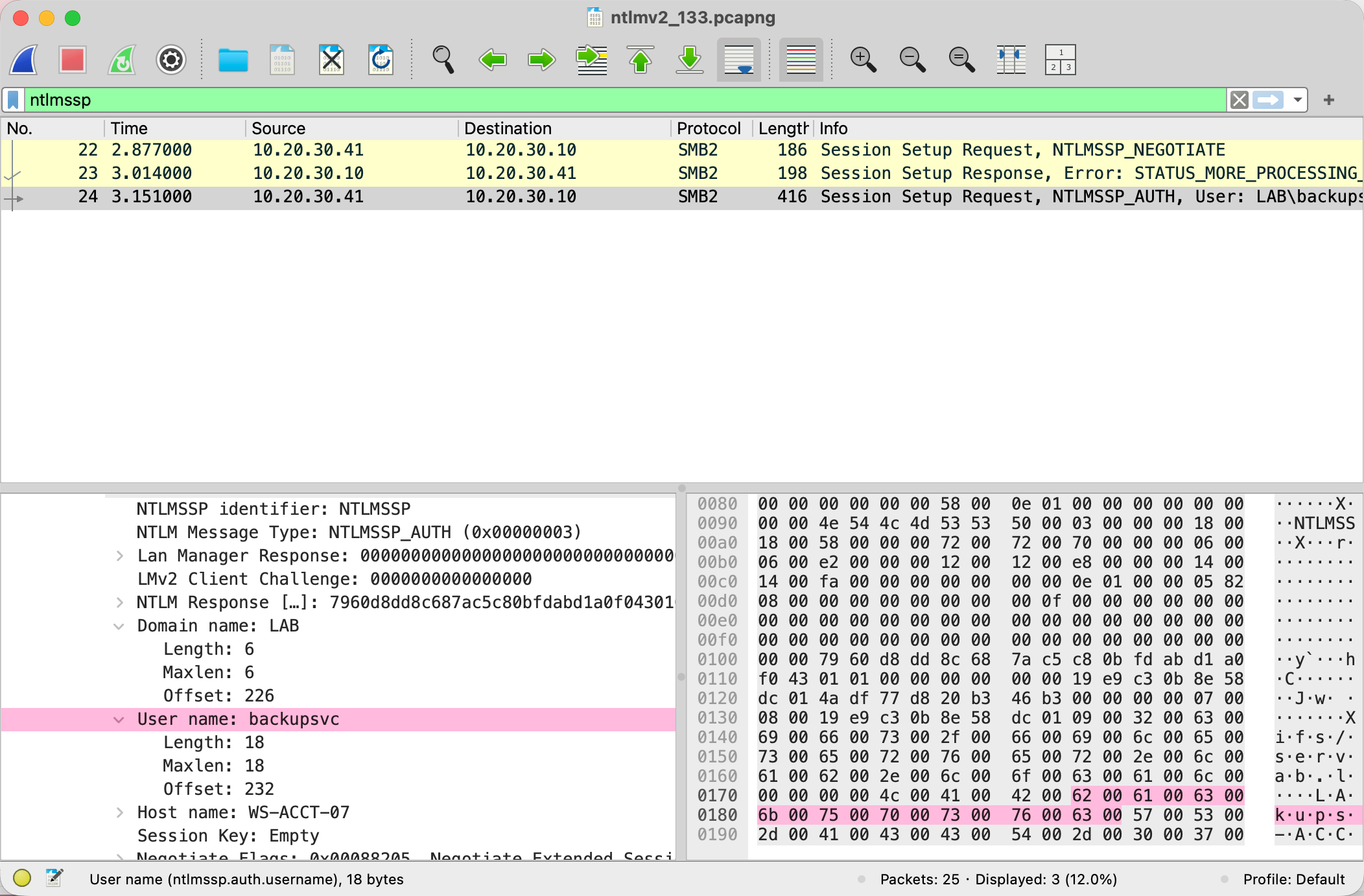Clear the ntlmssp display filter
This screenshot has width=1364, height=896.
pos(1239,100)
